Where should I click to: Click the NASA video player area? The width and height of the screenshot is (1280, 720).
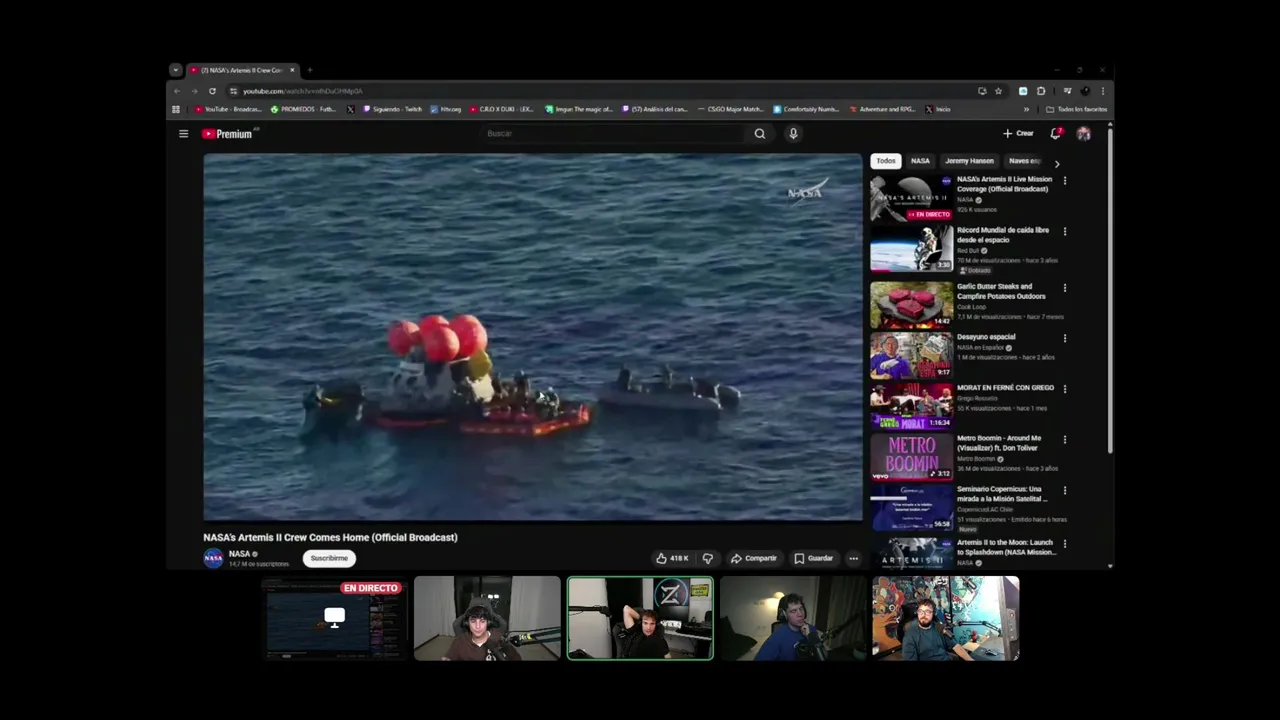point(532,337)
